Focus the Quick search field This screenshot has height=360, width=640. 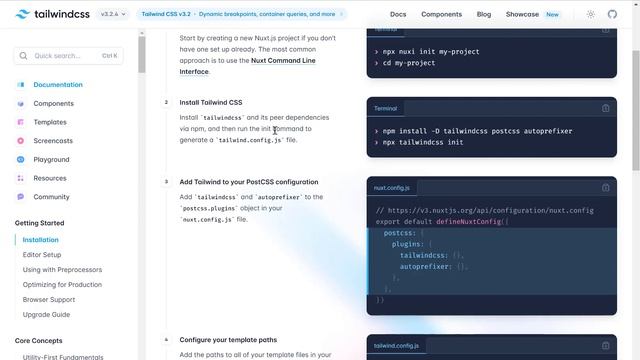(x=69, y=56)
